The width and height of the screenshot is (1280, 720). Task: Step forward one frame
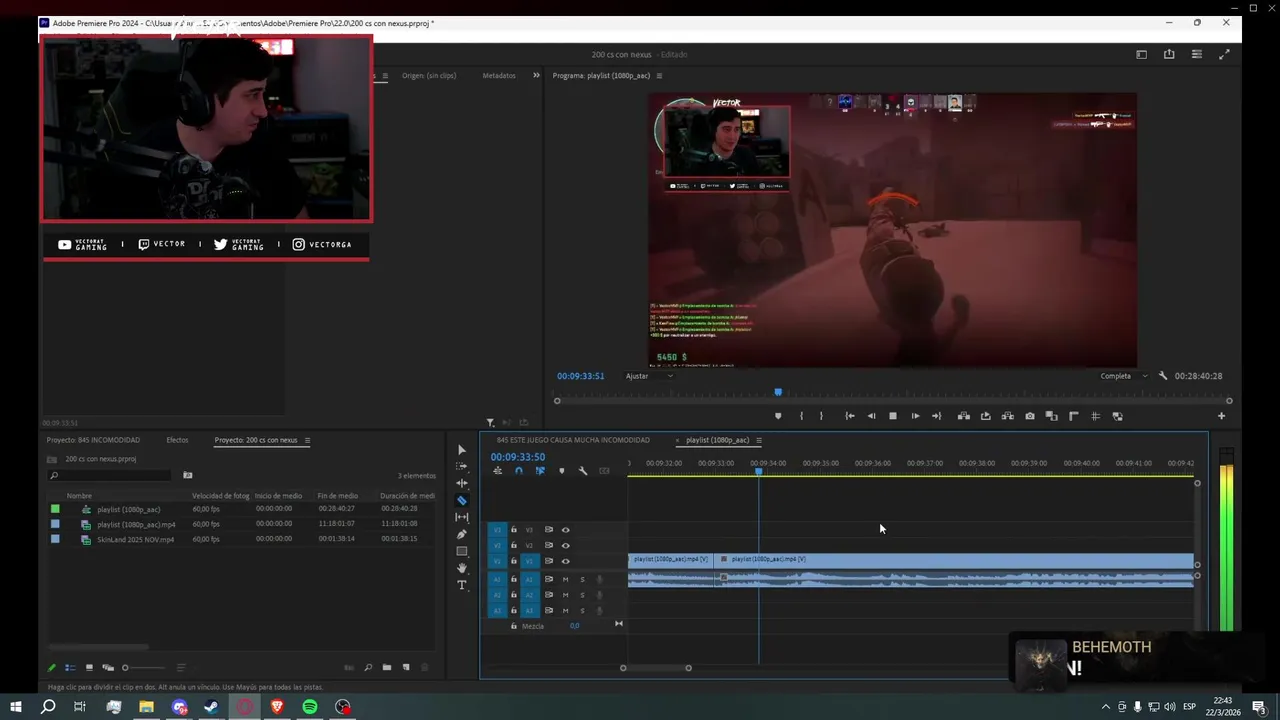tap(915, 416)
